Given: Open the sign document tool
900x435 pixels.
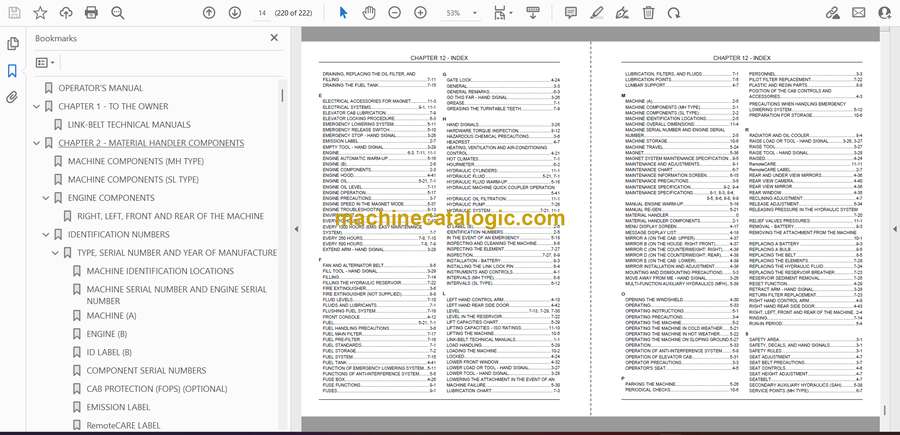Looking at the screenshot, I should pyautogui.click(x=622, y=13).
